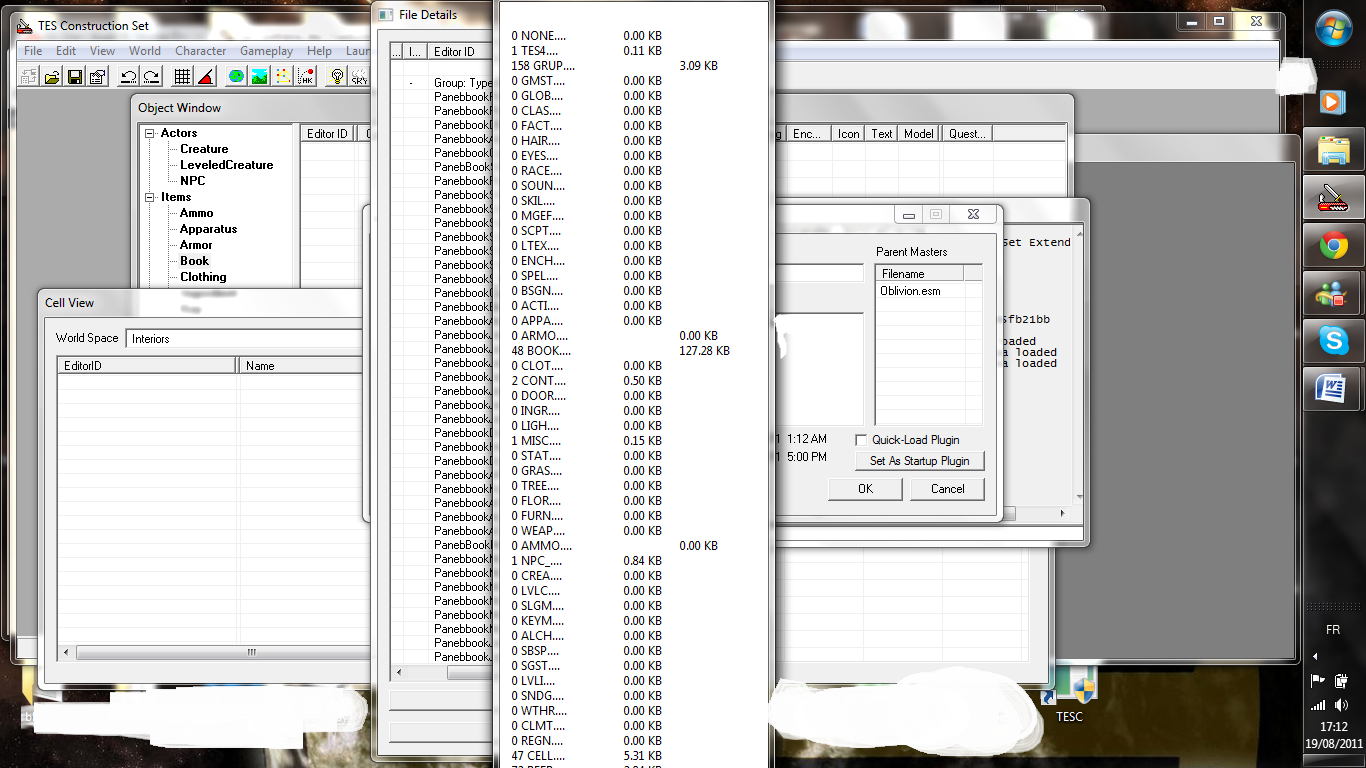
Task: Click the Undo arrow in toolbar
Action: point(128,76)
